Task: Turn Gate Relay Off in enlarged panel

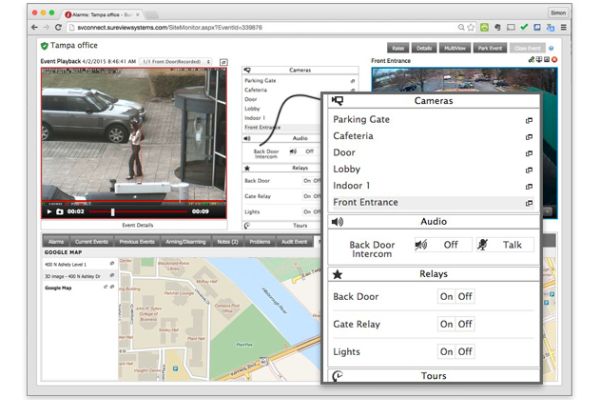Action: 465,324
